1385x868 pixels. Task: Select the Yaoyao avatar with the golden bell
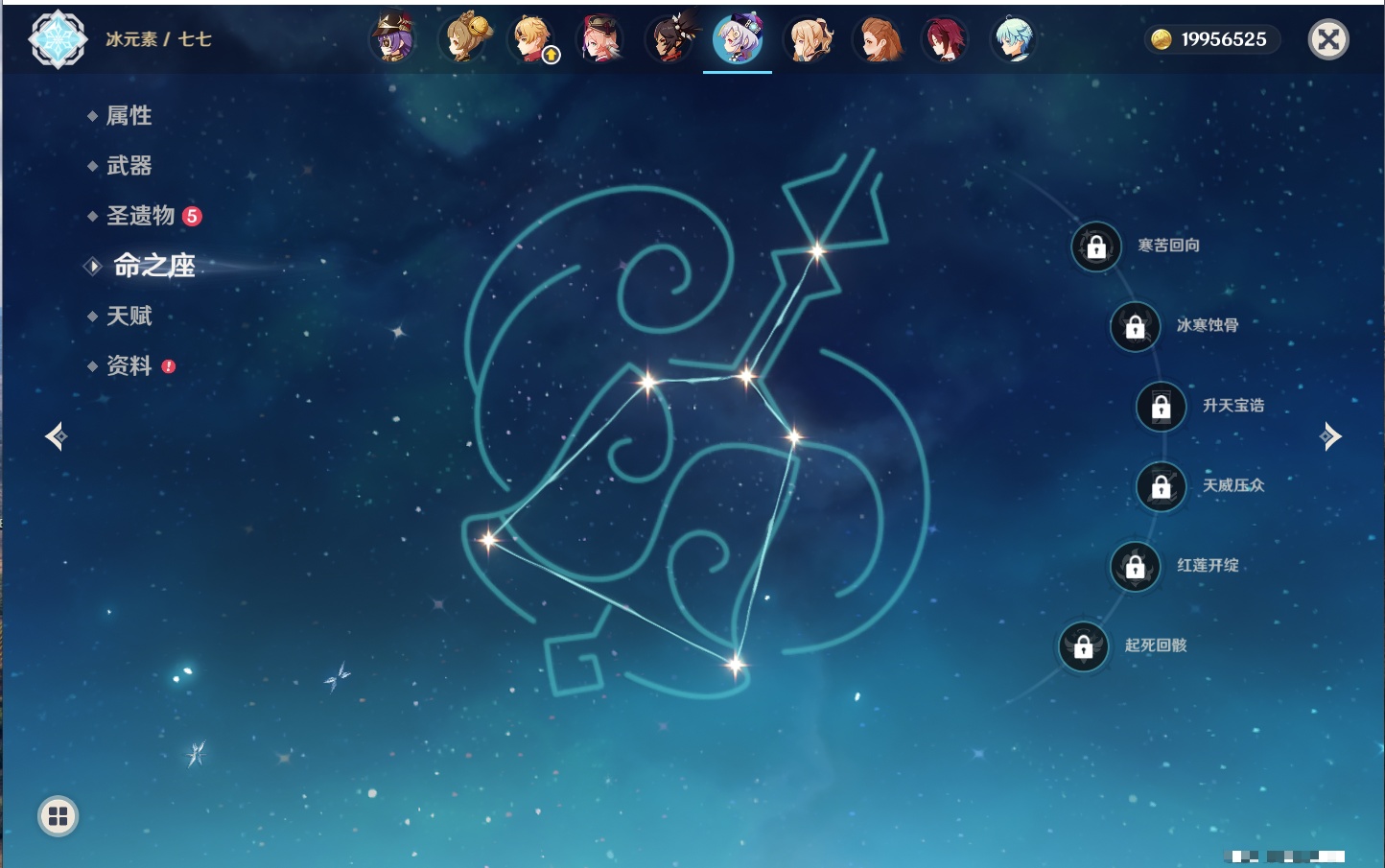(x=465, y=39)
